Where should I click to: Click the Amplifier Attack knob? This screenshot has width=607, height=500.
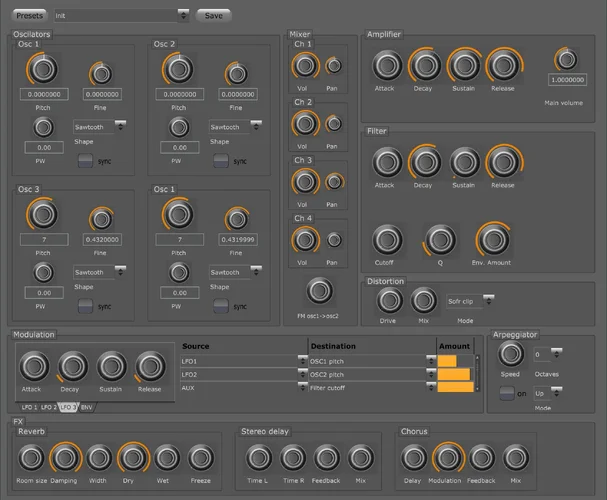(x=388, y=66)
